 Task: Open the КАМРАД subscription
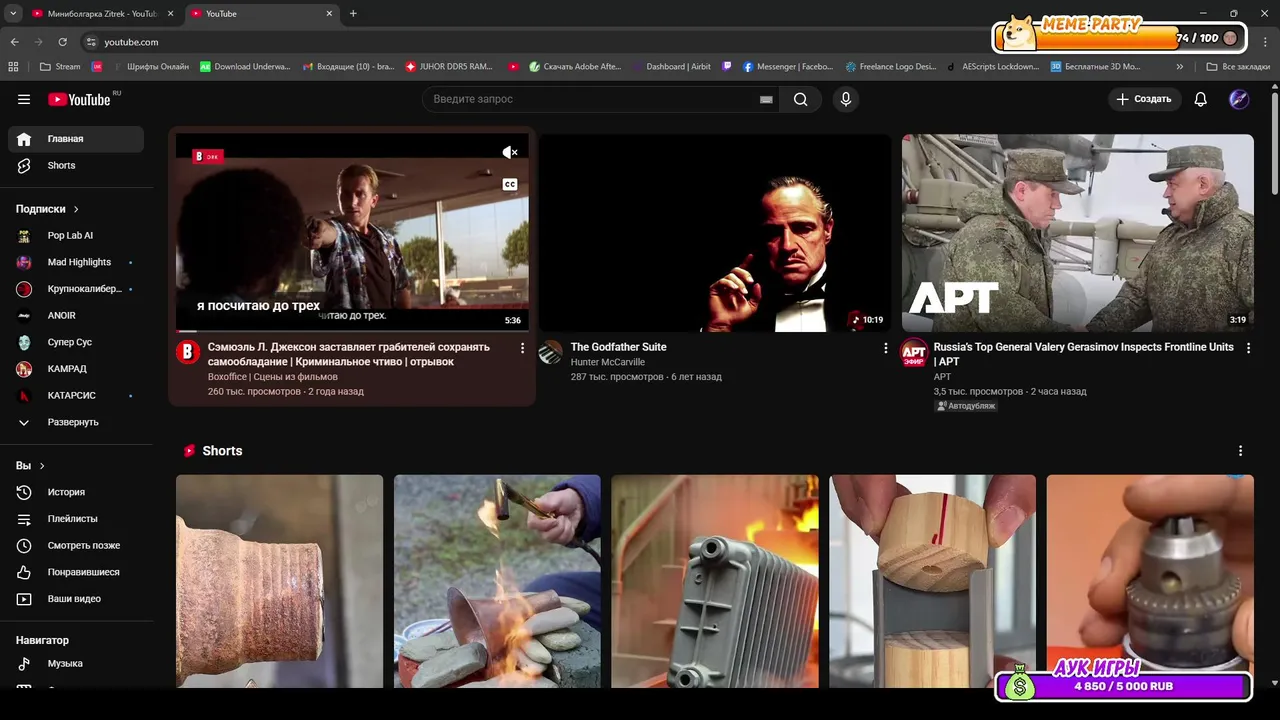click(76, 369)
